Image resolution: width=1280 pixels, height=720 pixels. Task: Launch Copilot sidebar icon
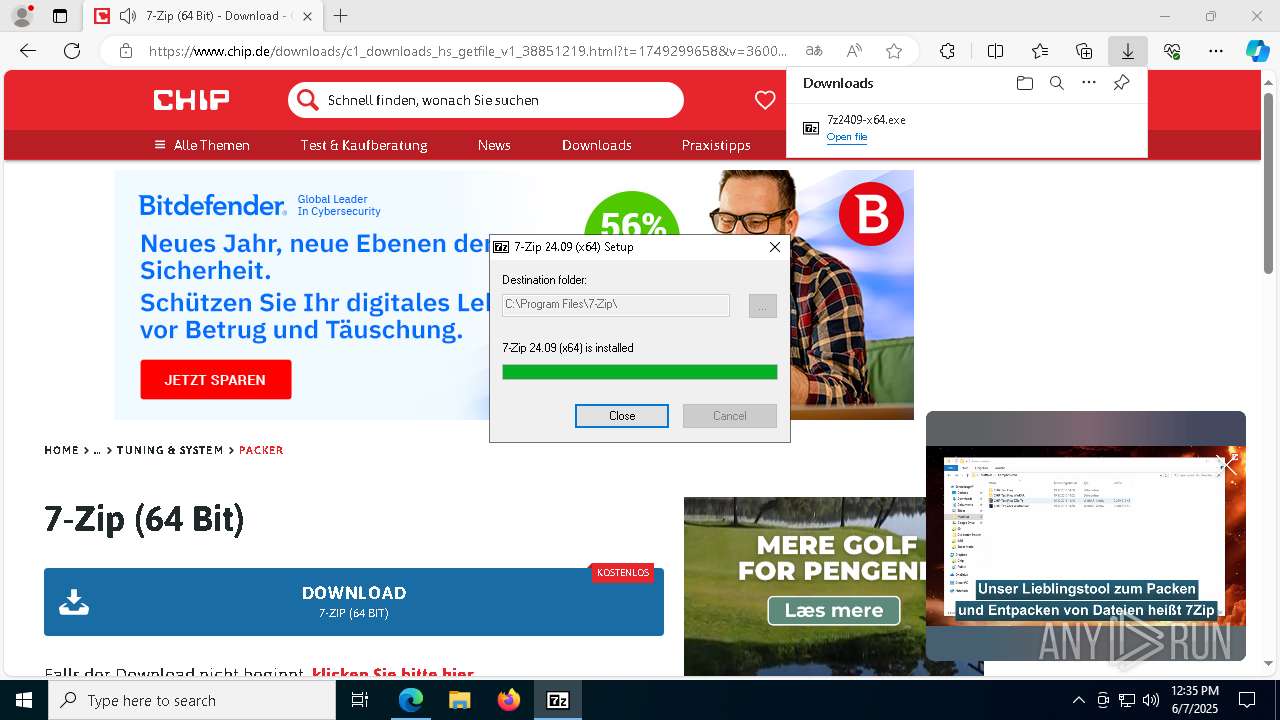[x=1257, y=51]
